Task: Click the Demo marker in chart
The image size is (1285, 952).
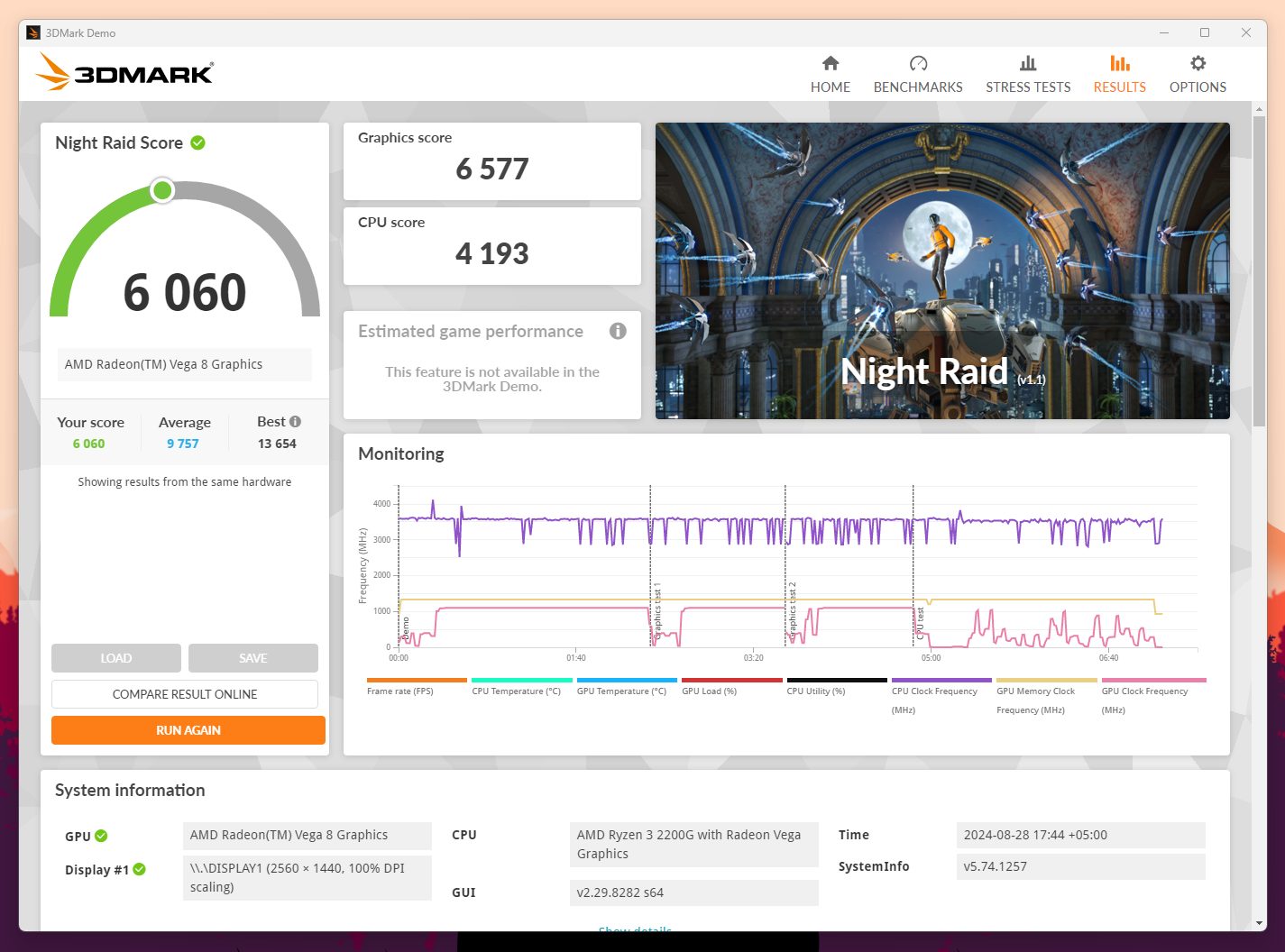Action: (x=405, y=628)
